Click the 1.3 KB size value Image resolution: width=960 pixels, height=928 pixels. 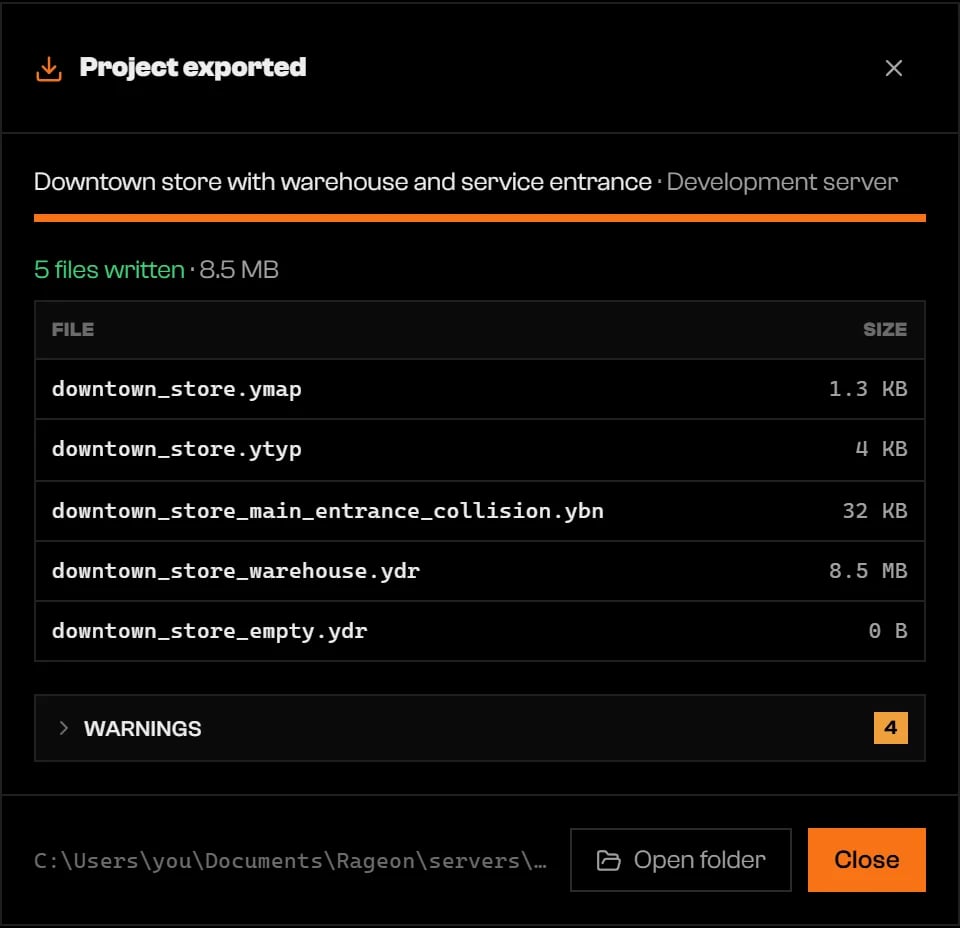point(868,389)
